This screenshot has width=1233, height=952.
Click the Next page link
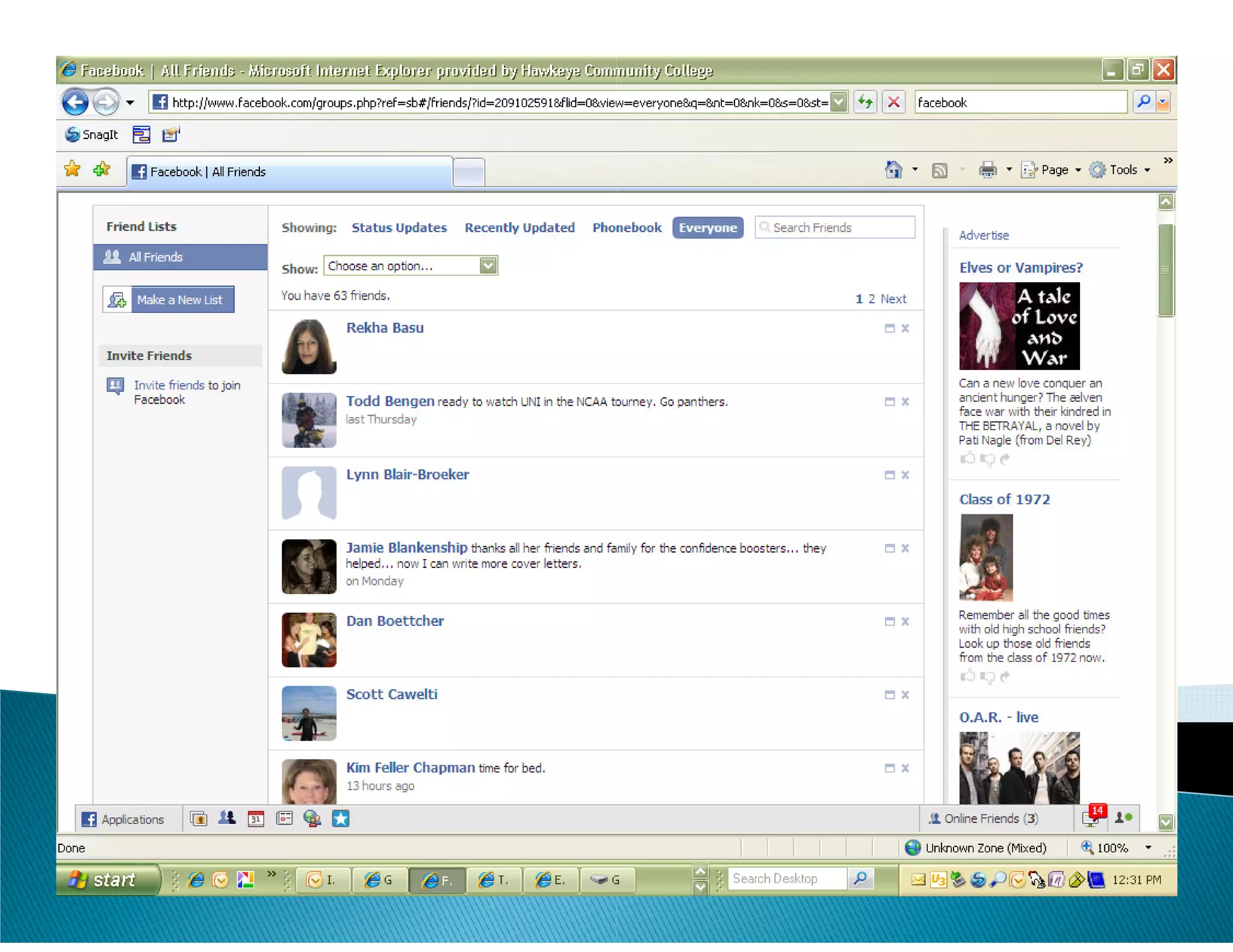[x=893, y=299]
